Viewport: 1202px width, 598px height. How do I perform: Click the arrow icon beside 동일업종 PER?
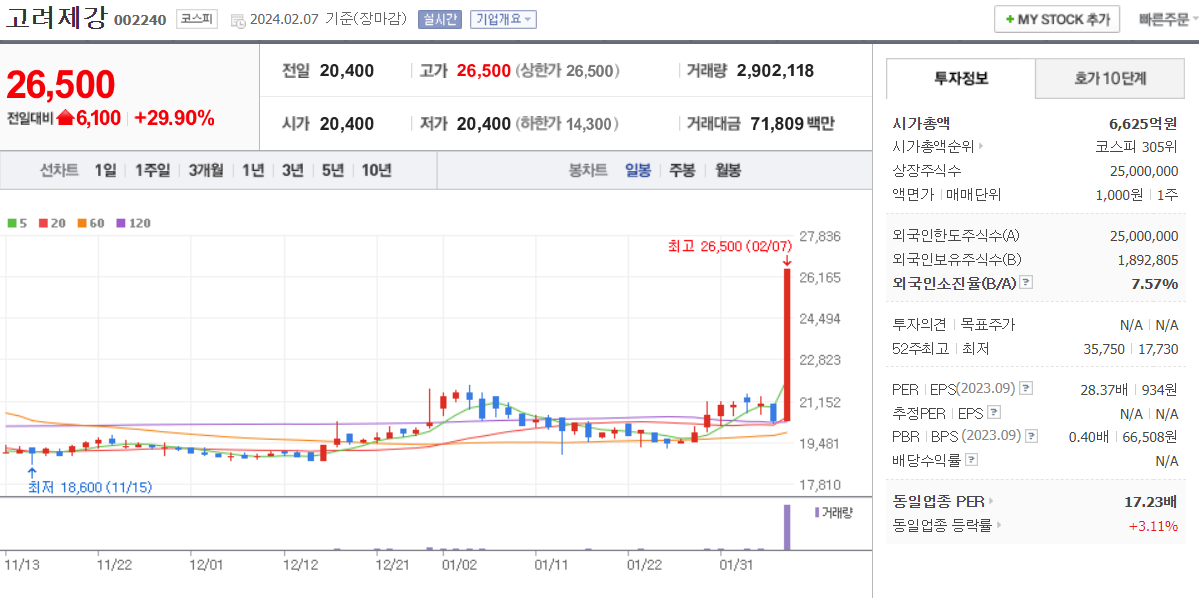pyautogui.click(x=992, y=501)
